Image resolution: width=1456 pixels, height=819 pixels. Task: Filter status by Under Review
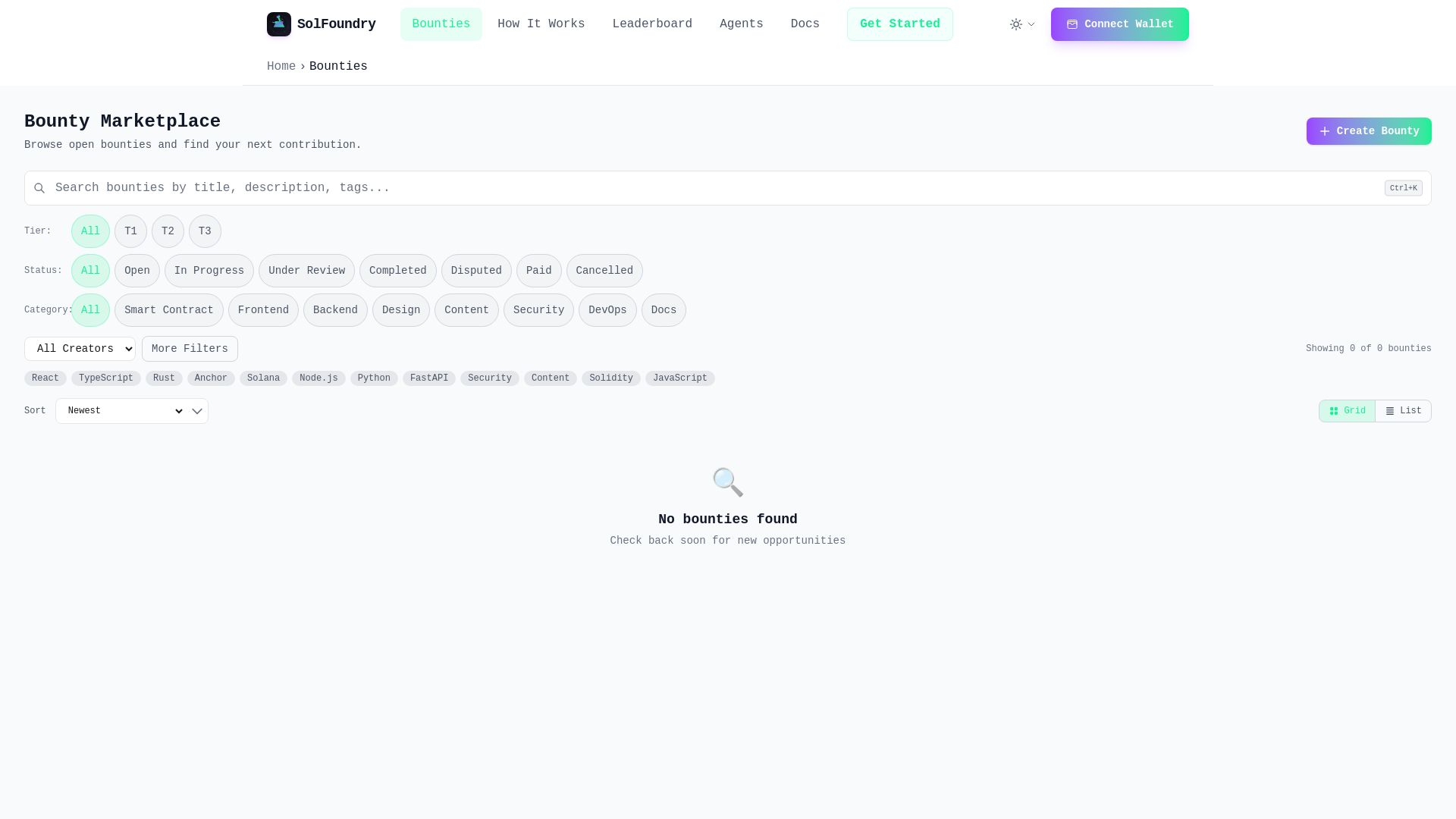coord(306,271)
